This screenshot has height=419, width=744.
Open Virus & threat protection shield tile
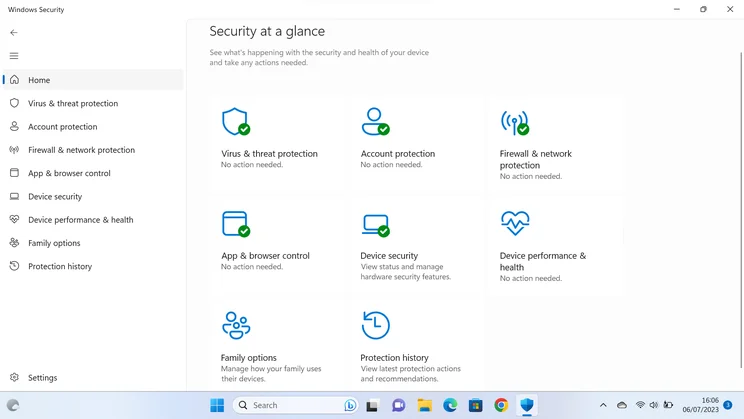236,122
